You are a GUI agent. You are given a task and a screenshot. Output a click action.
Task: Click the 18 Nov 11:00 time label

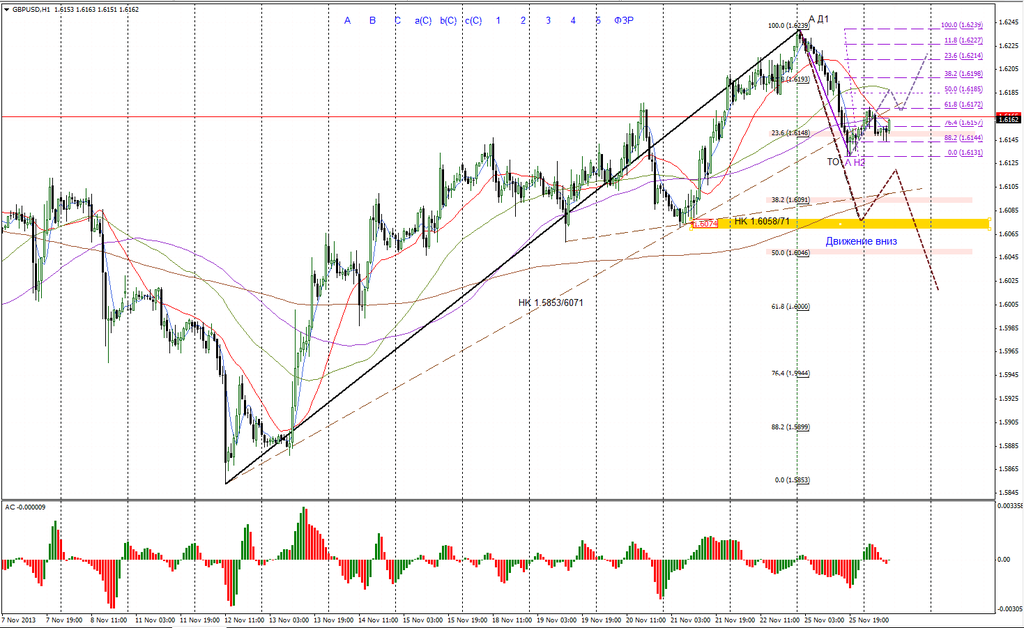tap(511, 619)
